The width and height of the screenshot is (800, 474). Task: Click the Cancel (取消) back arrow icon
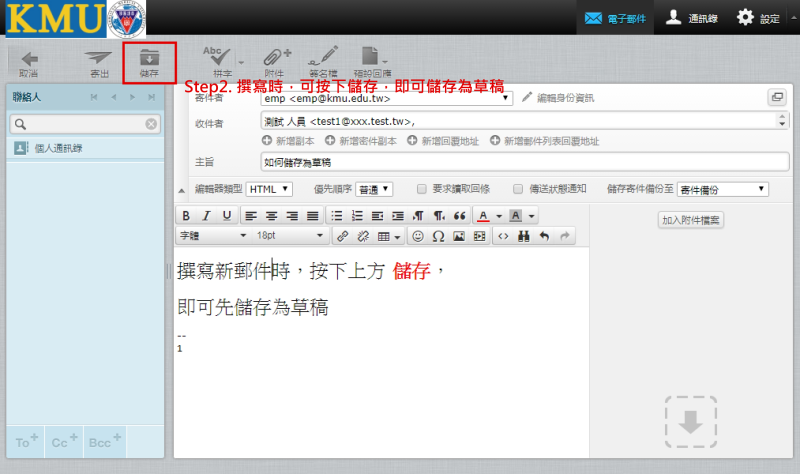(29, 58)
